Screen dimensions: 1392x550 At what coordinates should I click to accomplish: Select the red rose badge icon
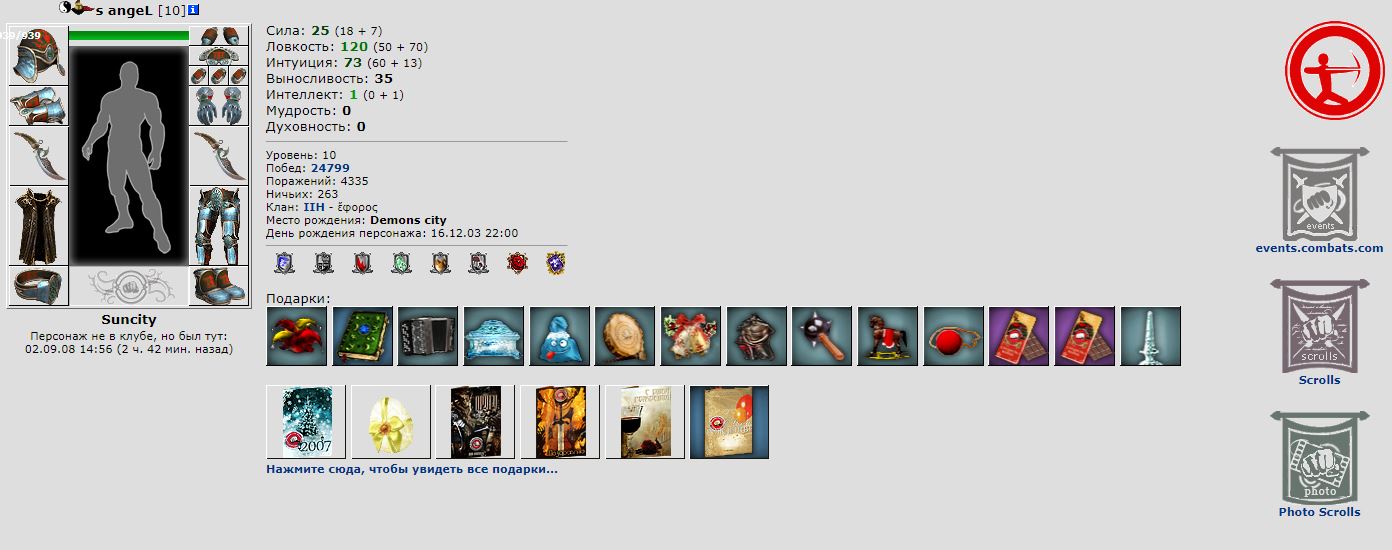click(x=517, y=263)
